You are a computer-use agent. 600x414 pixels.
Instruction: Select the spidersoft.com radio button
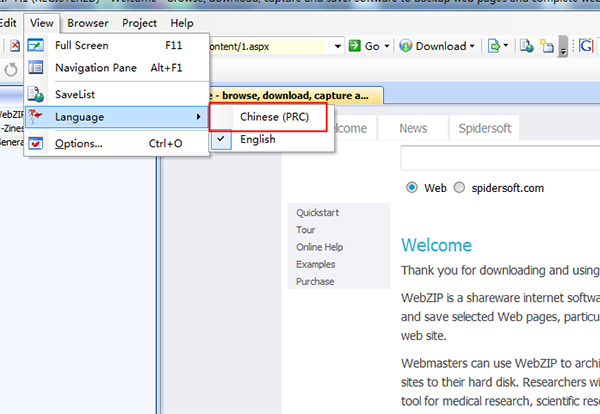coord(460,187)
